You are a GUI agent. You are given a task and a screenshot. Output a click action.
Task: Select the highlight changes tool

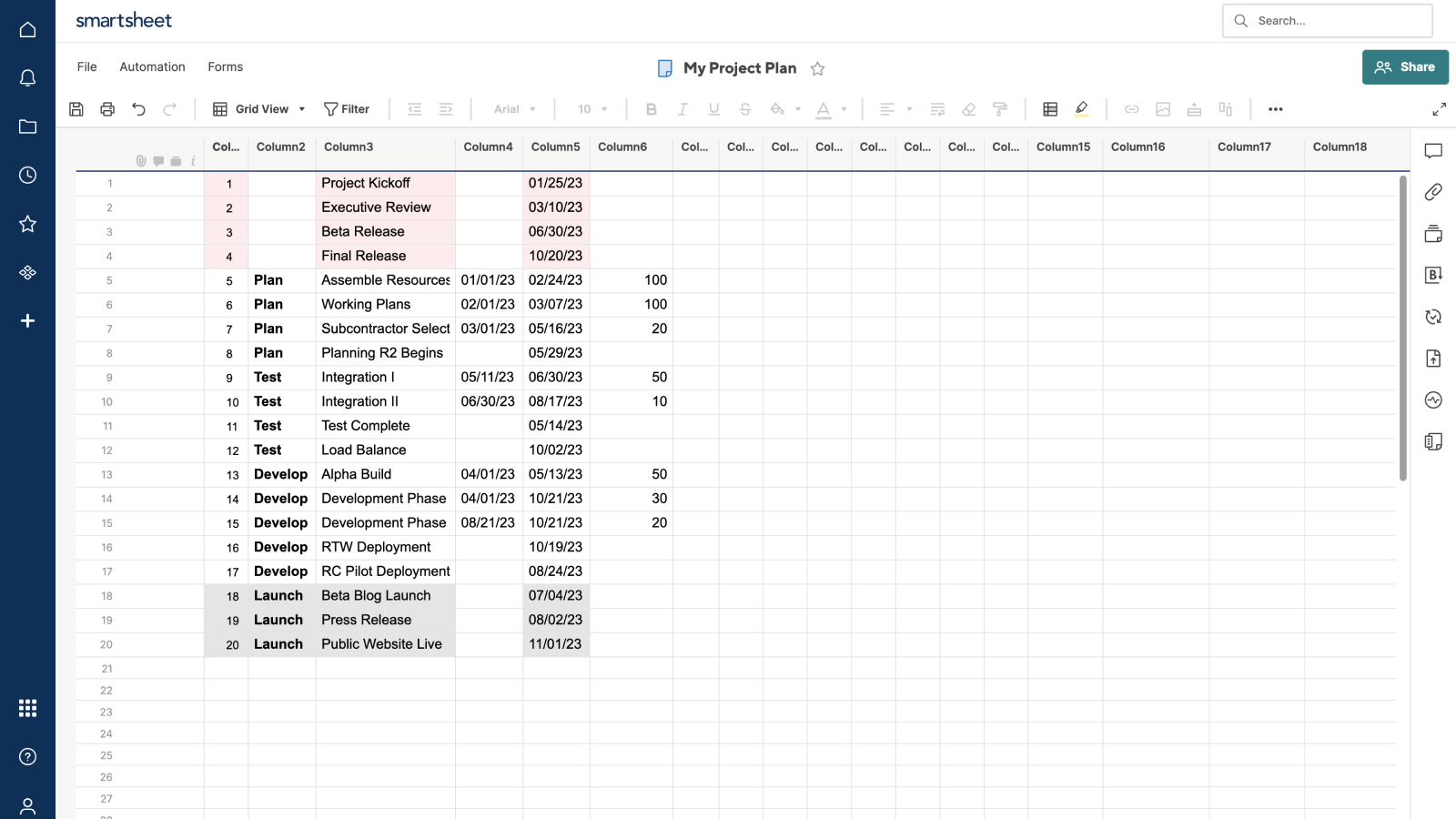[x=1082, y=108]
